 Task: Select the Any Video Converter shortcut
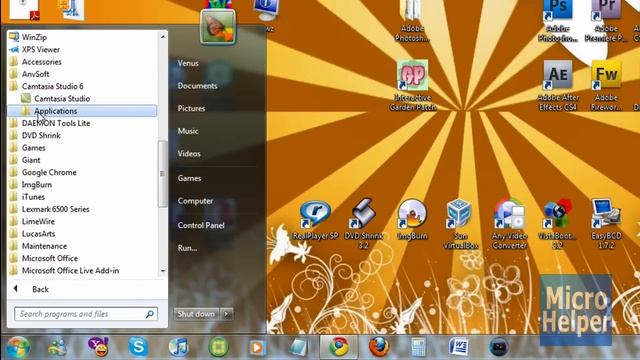509,224
